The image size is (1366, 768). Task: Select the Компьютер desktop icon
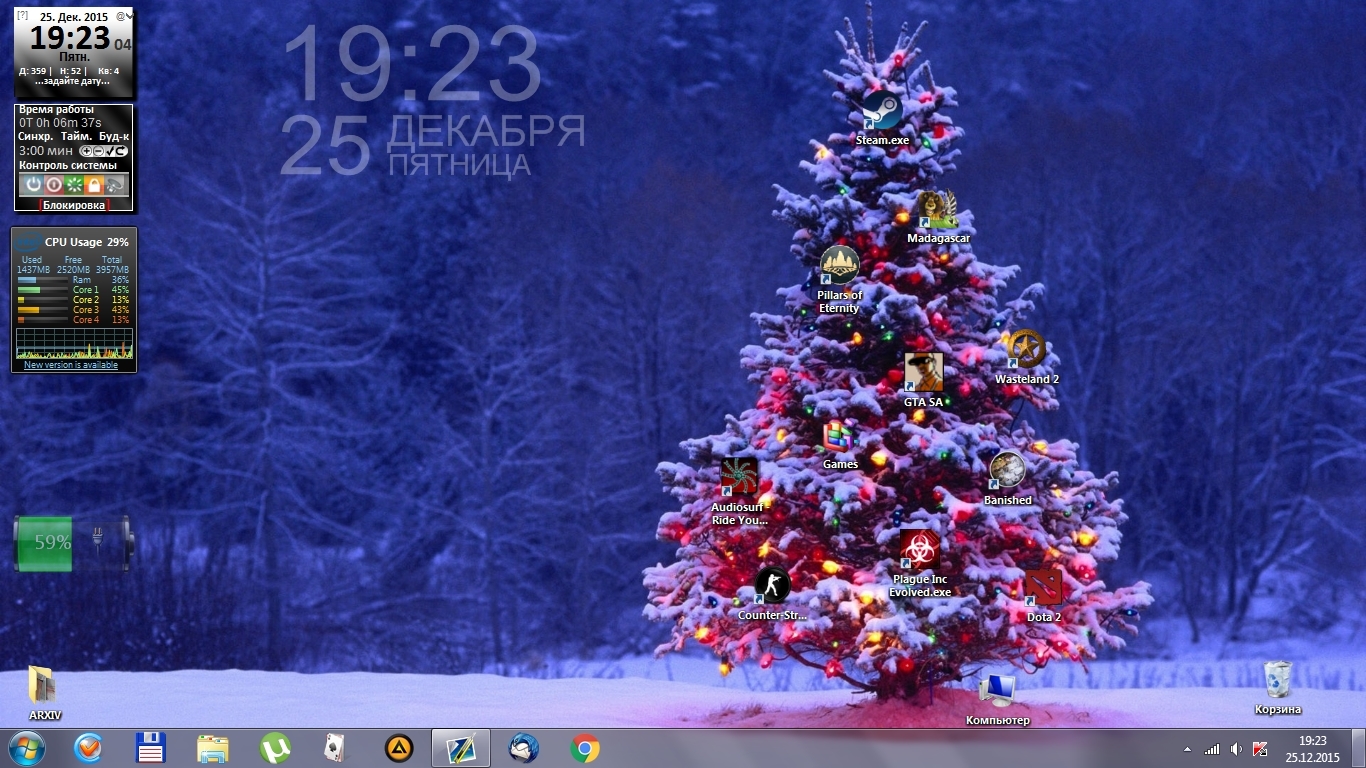coord(997,699)
